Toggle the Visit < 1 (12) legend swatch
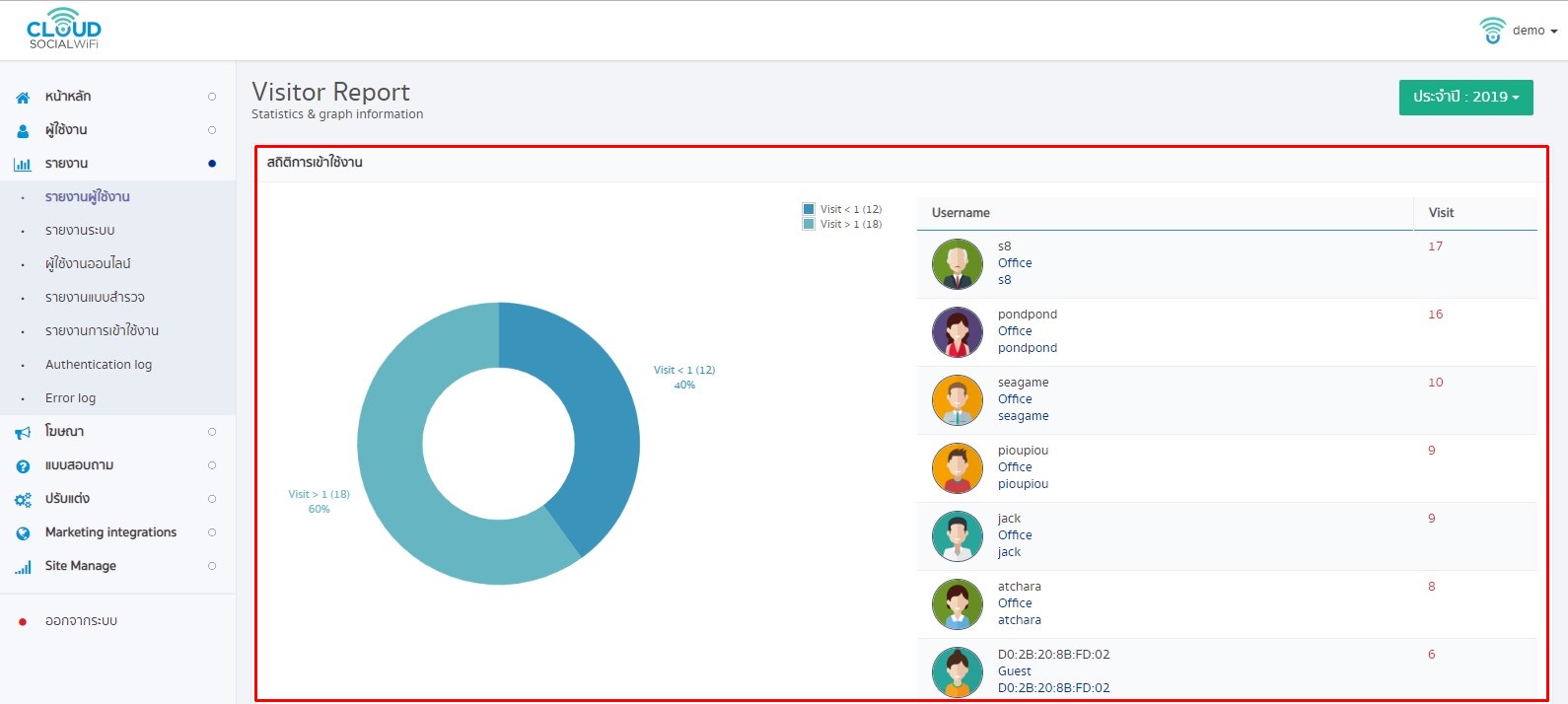Viewport: 1568px width, 704px height. click(809, 209)
